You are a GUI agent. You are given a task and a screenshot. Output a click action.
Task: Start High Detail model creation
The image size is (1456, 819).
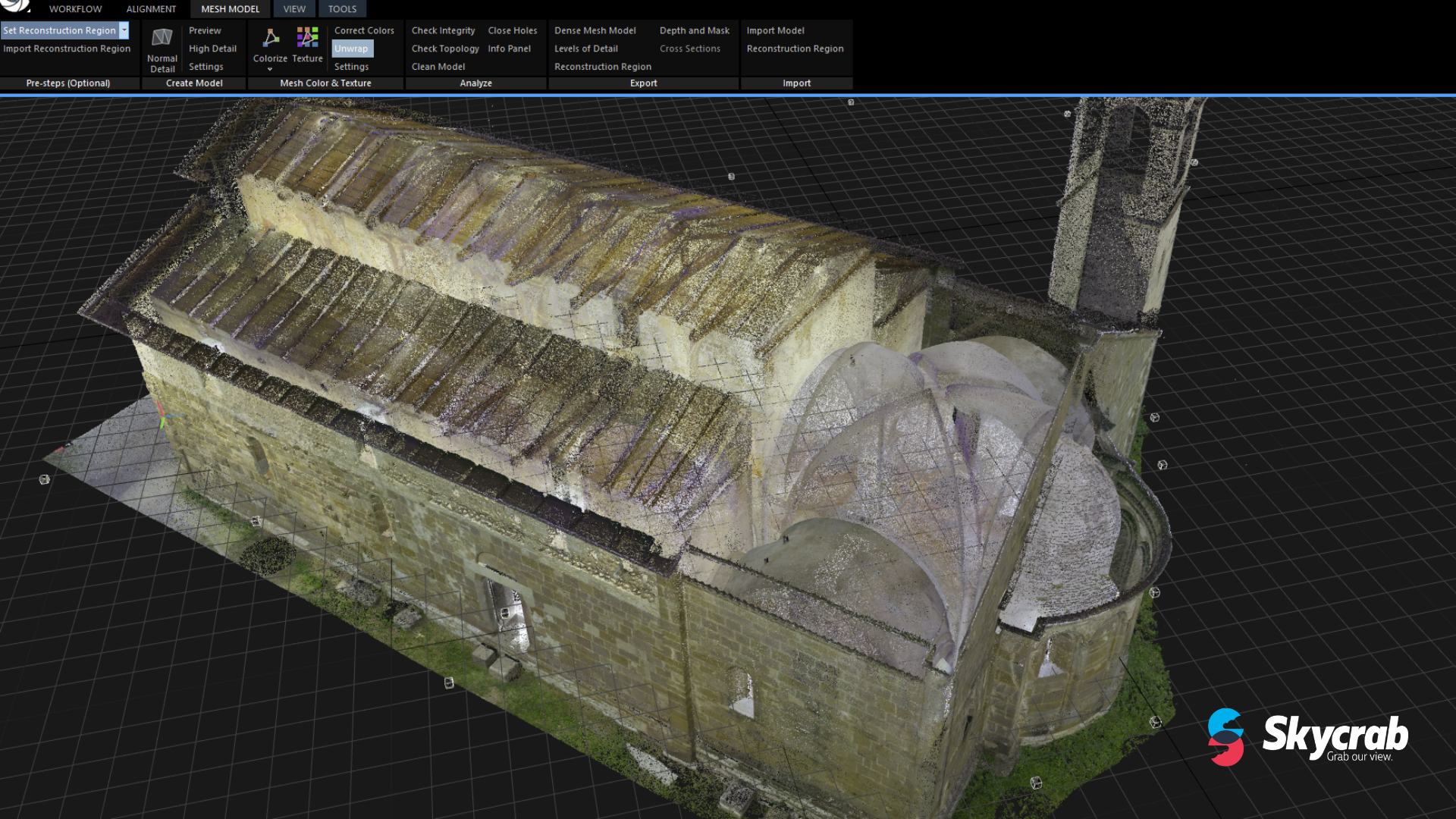coord(212,49)
